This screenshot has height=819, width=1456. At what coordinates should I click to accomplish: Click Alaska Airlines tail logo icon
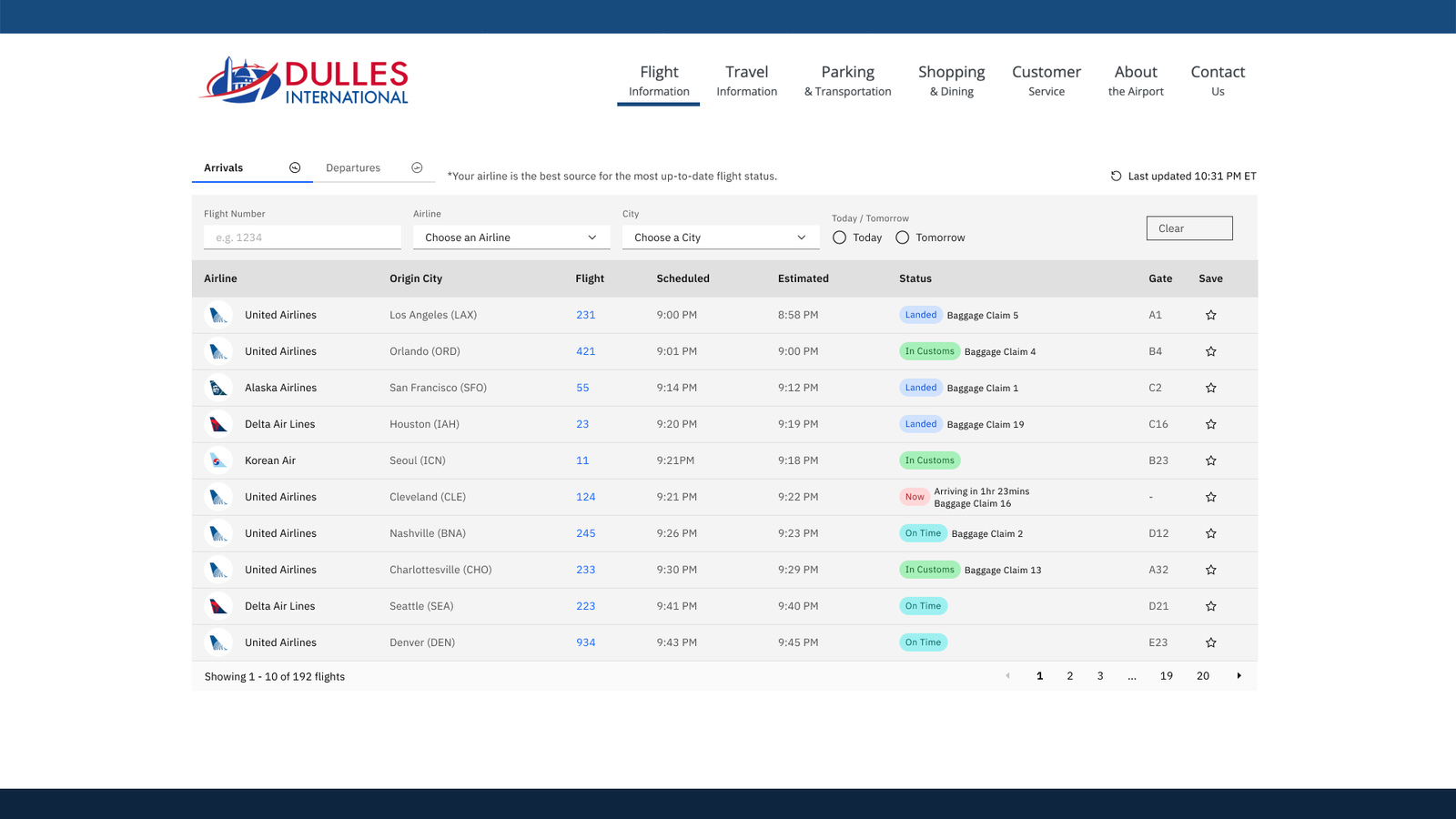point(218,388)
